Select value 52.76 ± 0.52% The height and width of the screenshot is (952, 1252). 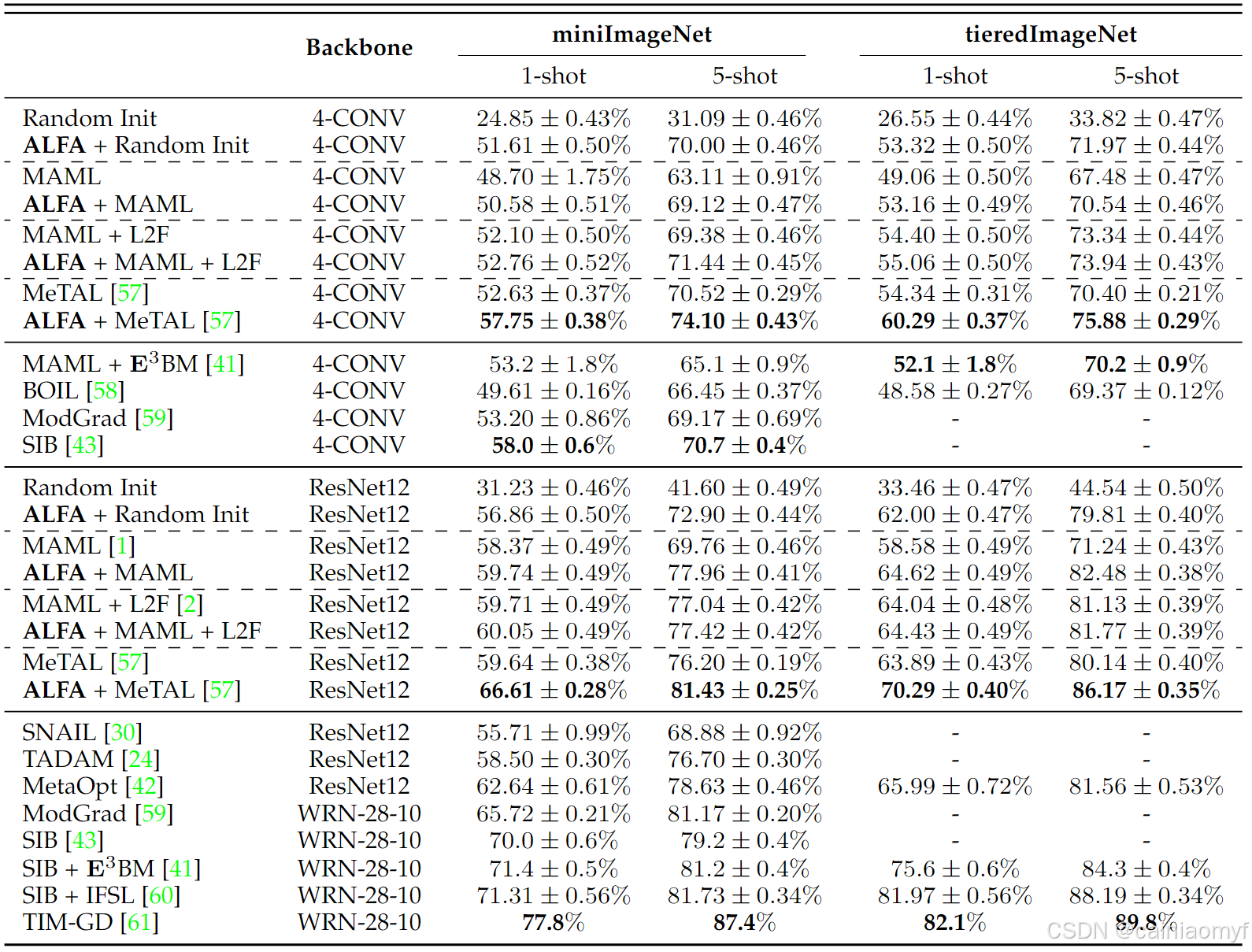tap(554, 262)
